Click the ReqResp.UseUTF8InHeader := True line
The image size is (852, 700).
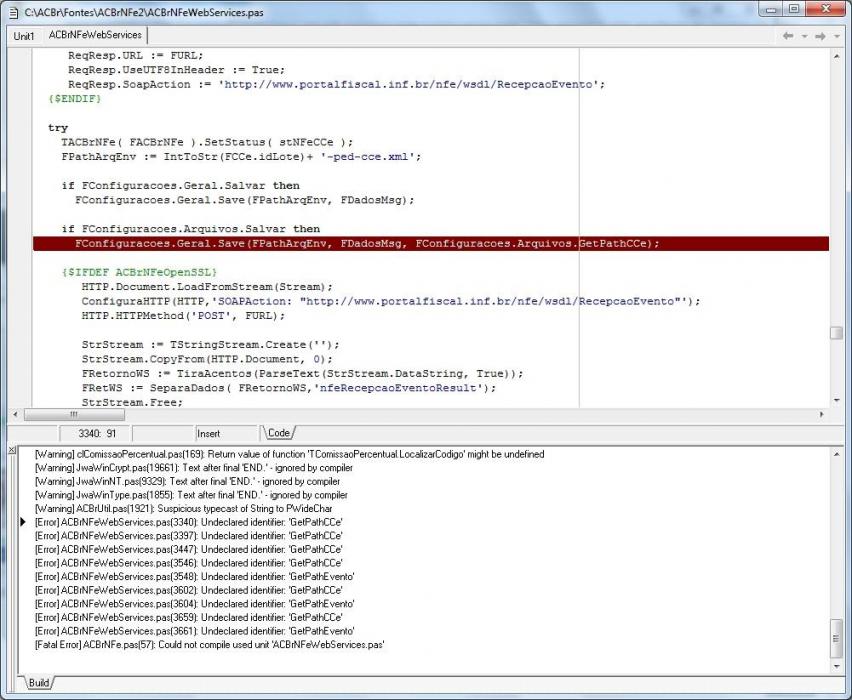[176, 70]
